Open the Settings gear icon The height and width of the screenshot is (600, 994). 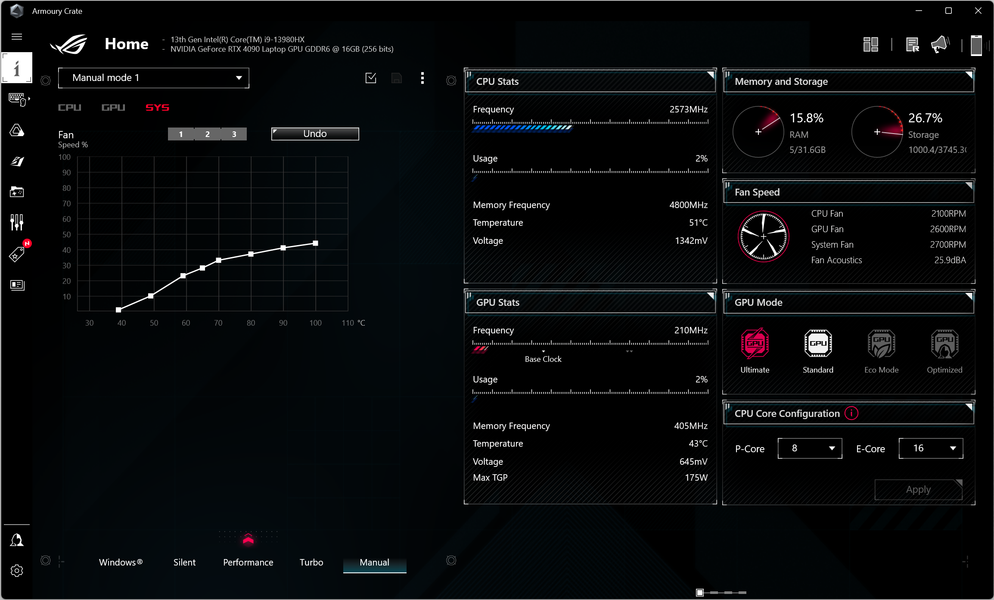point(16,570)
